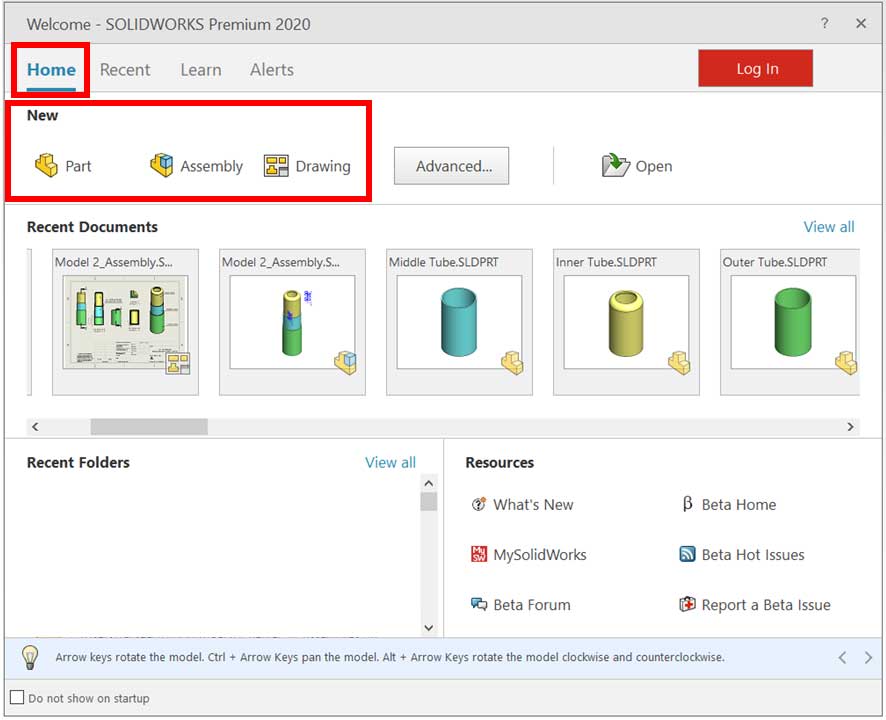Open the Beta Forum link text

(532, 605)
